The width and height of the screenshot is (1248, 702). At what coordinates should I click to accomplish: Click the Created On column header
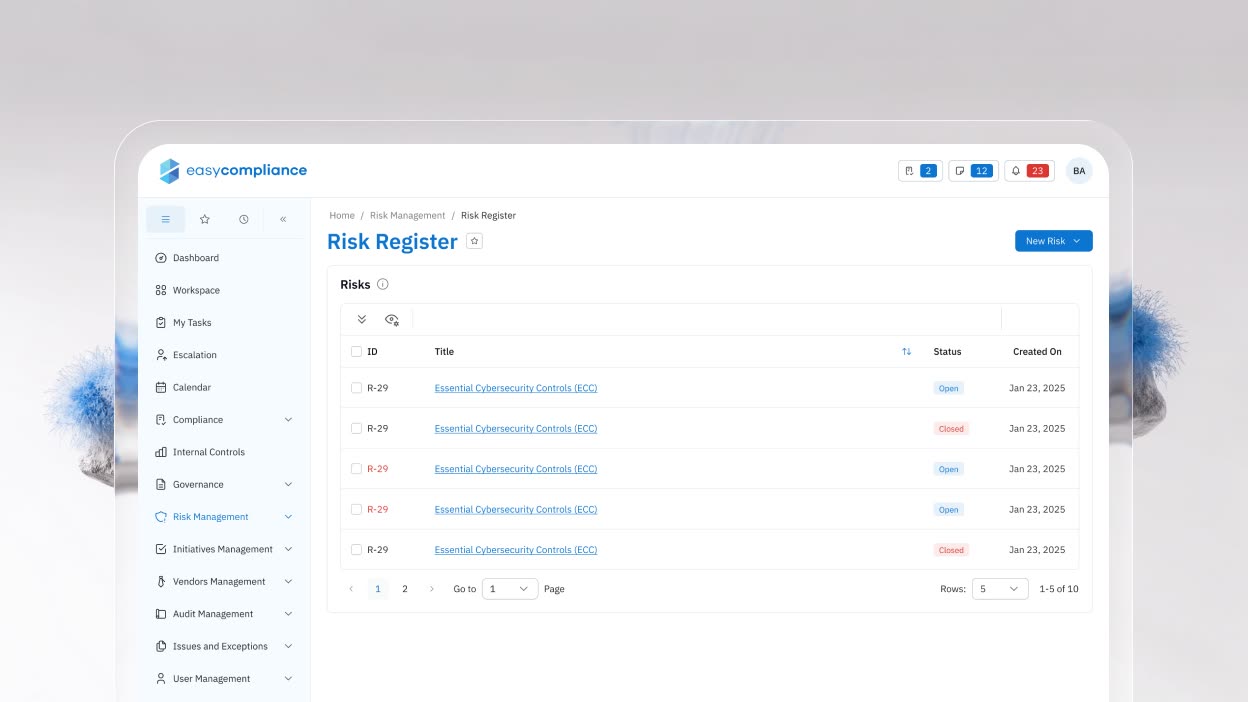(1037, 352)
